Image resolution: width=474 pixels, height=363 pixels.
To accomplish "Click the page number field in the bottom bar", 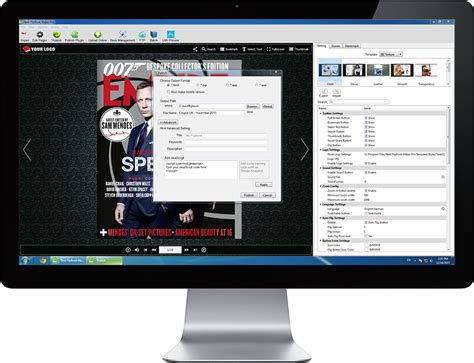I will pyautogui.click(x=170, y=250).
